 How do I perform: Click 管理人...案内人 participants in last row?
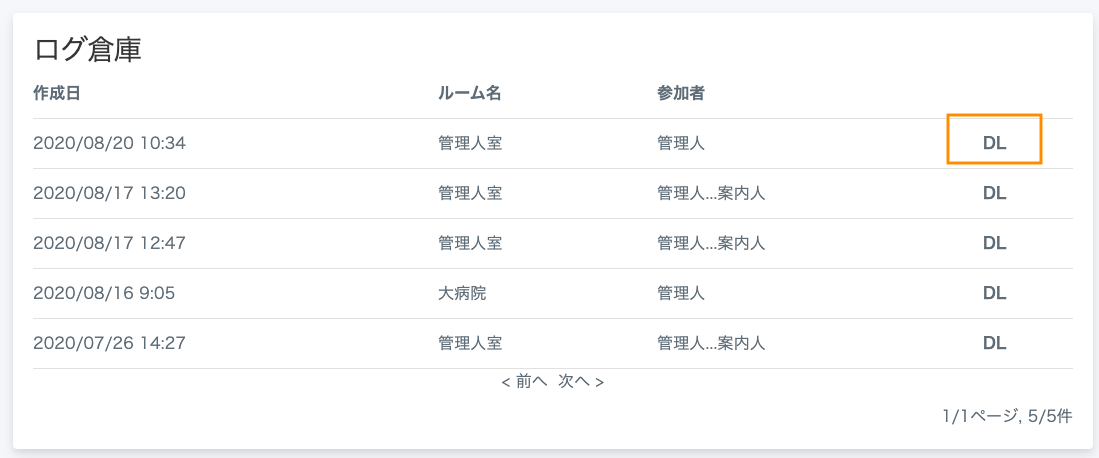(711, 343)
